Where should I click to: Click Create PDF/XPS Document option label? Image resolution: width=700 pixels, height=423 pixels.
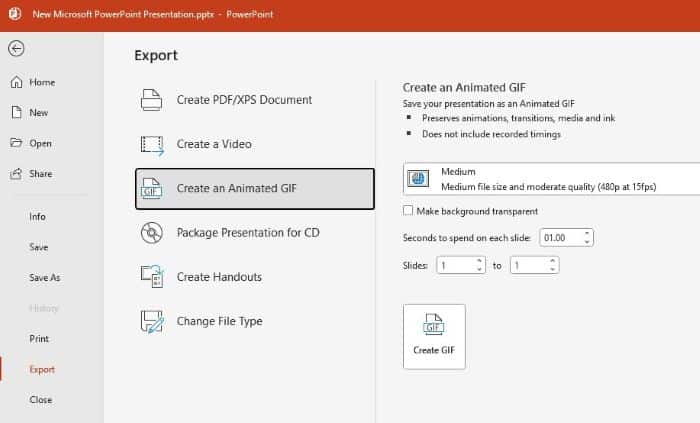tap(244, 100)
